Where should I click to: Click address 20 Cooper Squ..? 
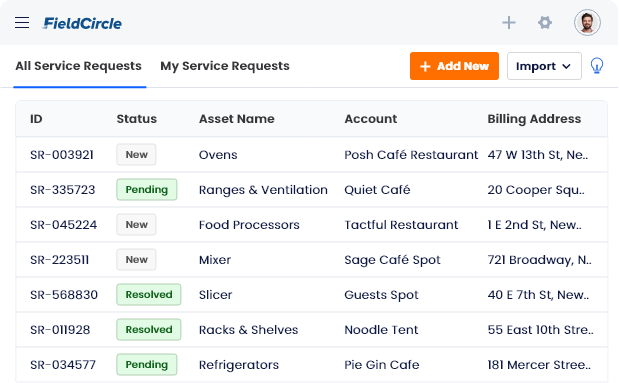point(536,190)
